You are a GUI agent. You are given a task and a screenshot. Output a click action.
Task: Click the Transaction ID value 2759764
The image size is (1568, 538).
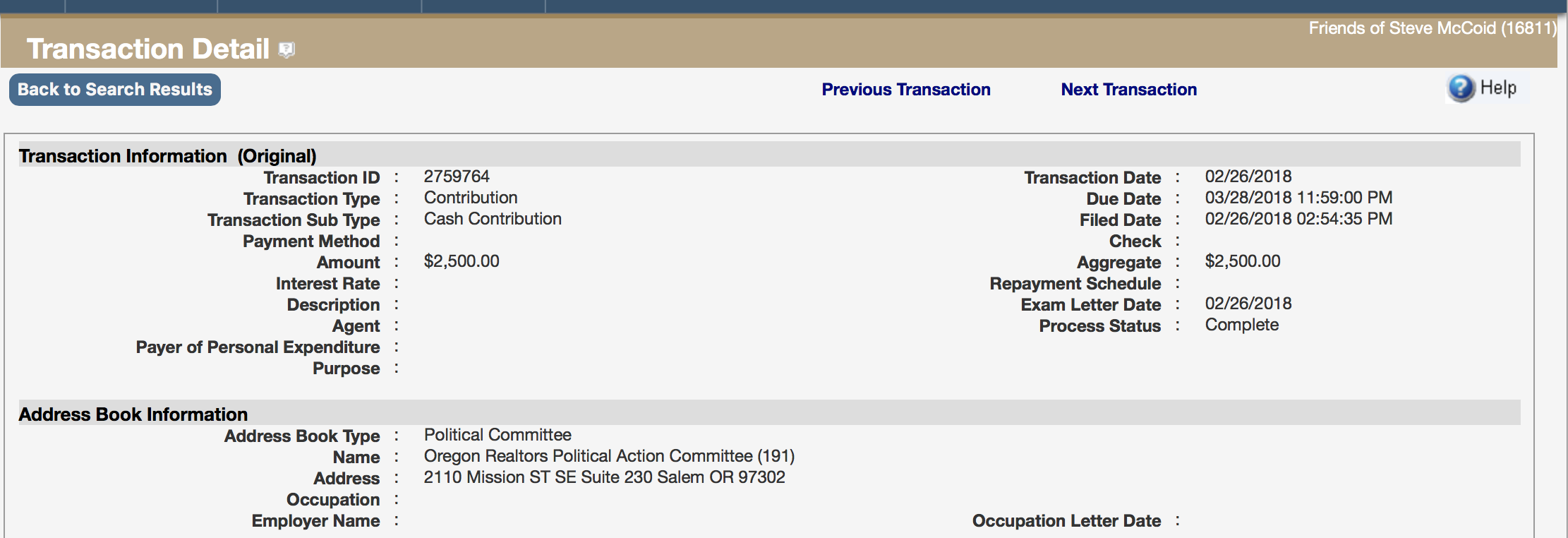click(x=457, y=177)
